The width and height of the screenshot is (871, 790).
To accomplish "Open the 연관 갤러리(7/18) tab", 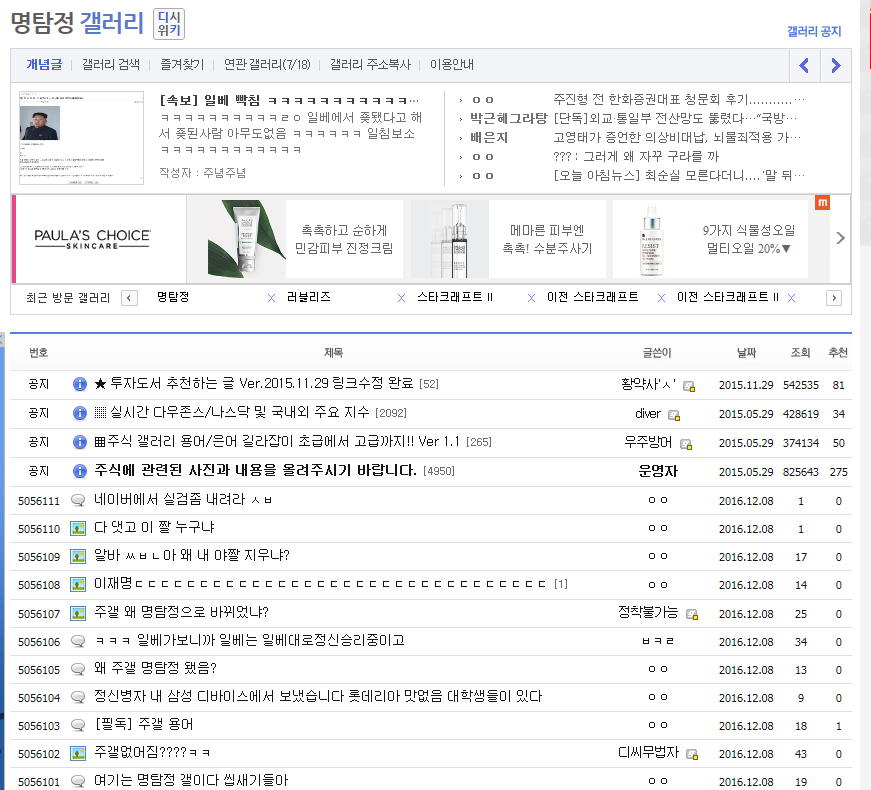I will pos(267,65).
